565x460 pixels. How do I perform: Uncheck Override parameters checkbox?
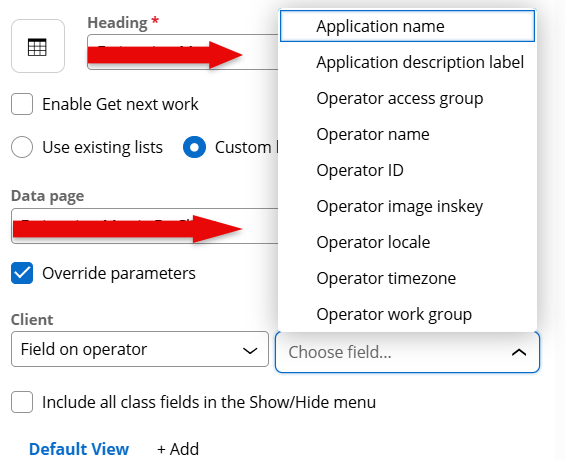22,273
